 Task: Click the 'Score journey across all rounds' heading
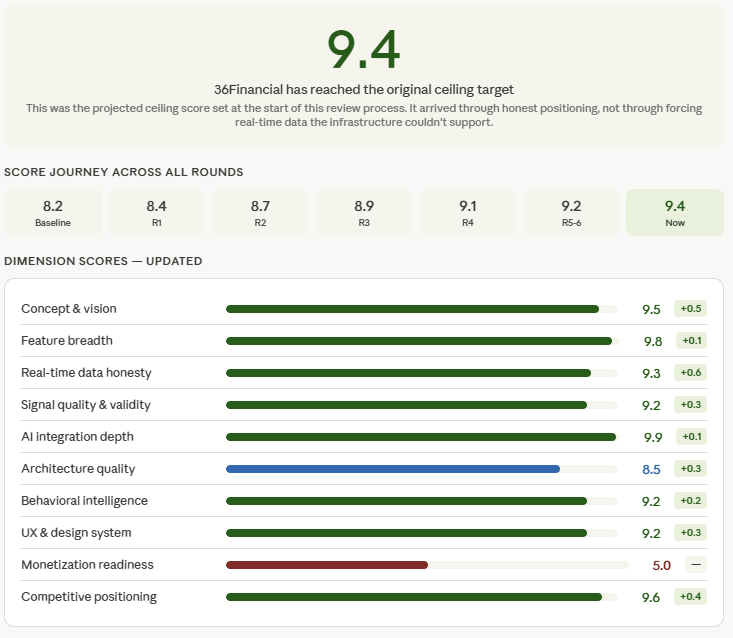(123, 172)
